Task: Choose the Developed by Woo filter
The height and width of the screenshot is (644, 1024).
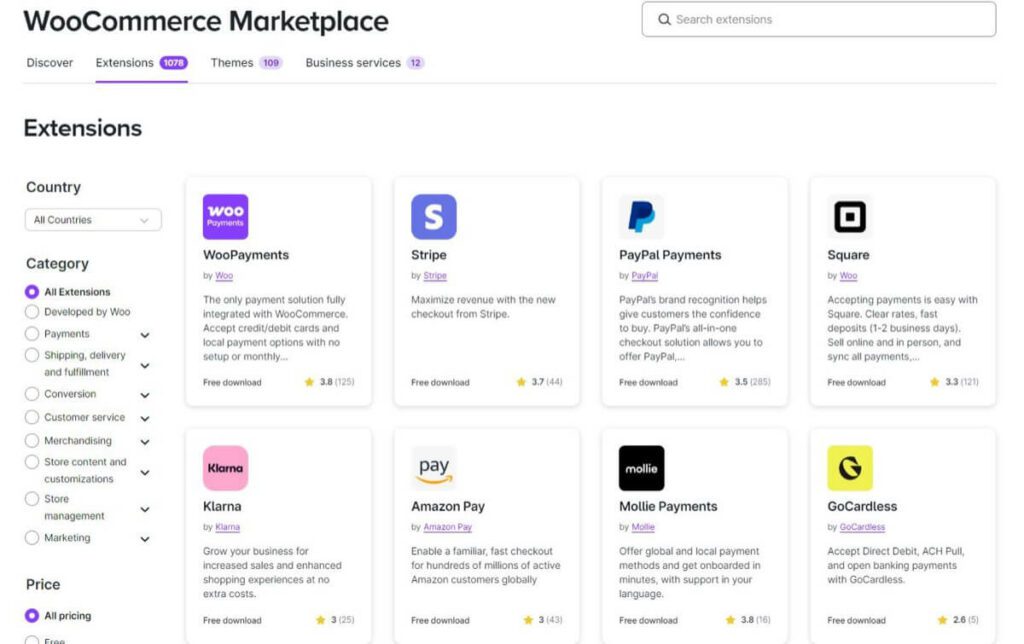Action: pyautogui.click(x=31, y=312)
